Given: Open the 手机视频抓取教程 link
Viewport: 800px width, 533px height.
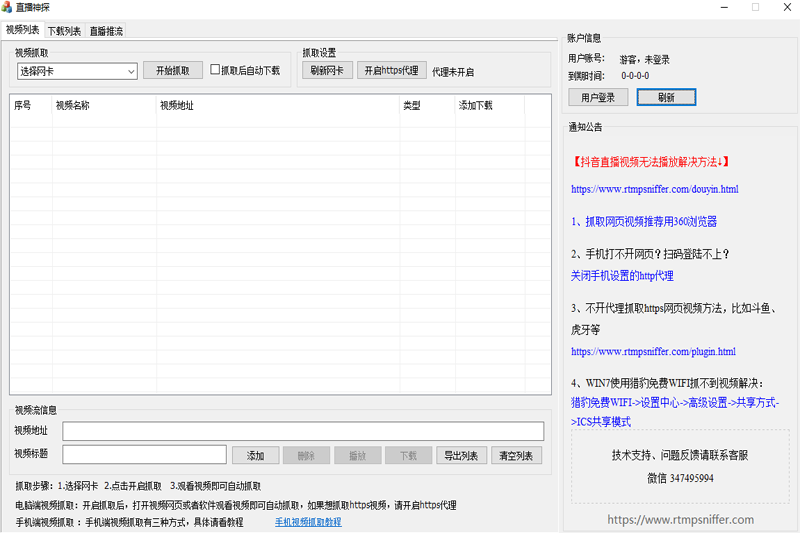Looking at the screenshot, I should 308,522.
